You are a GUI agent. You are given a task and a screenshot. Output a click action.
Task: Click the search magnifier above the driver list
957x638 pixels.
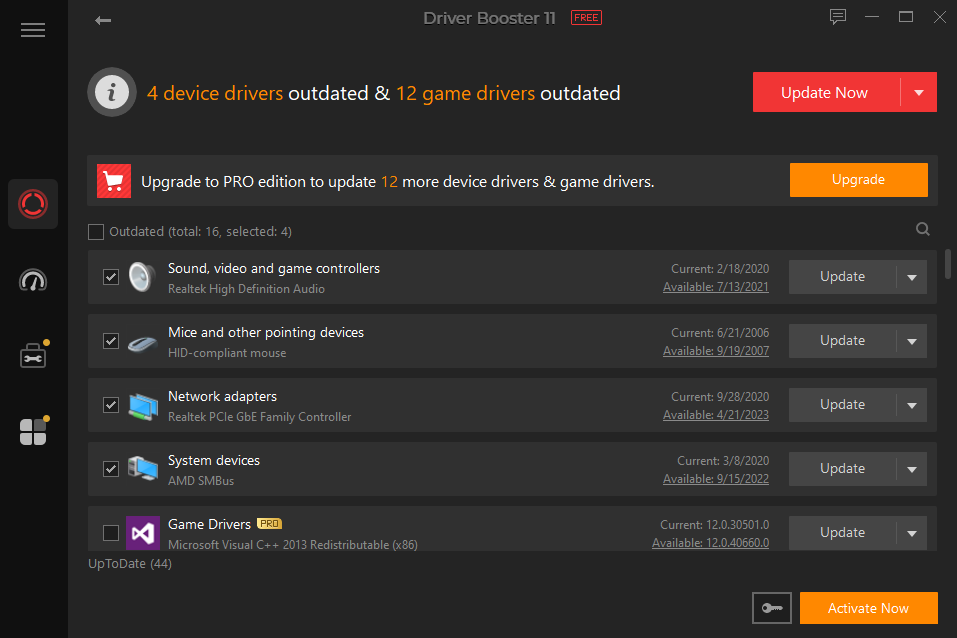(x=922, y=229)
